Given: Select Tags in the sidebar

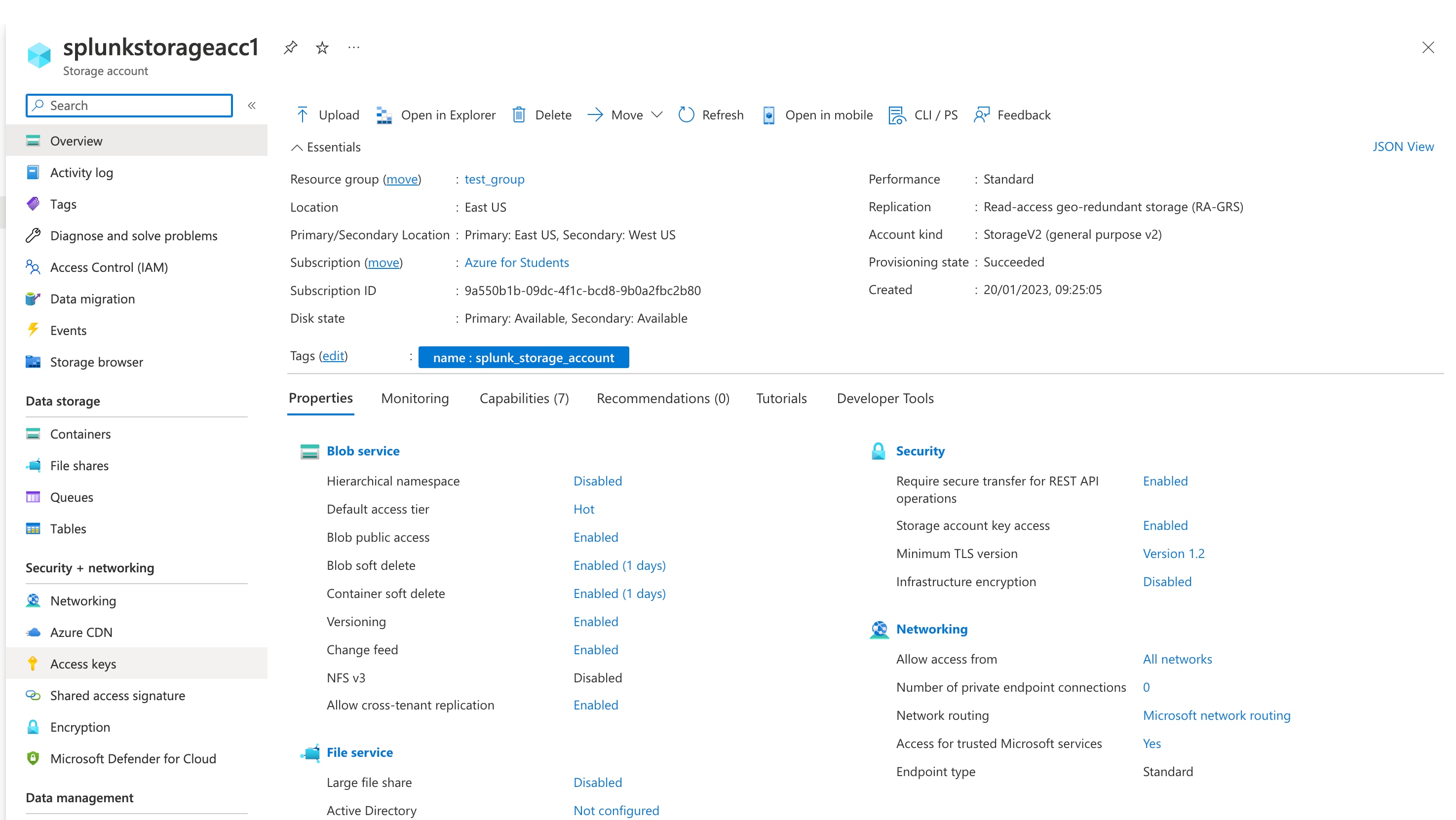Looking at the screenshot, I should click(136, 204).
